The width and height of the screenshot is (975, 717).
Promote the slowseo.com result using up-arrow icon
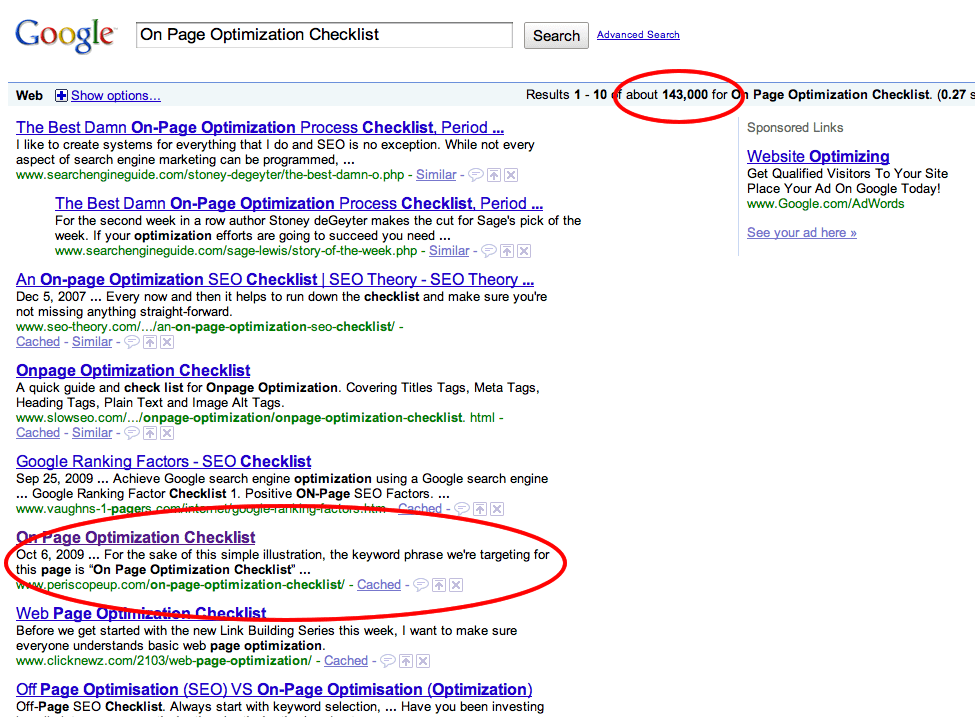150,433
